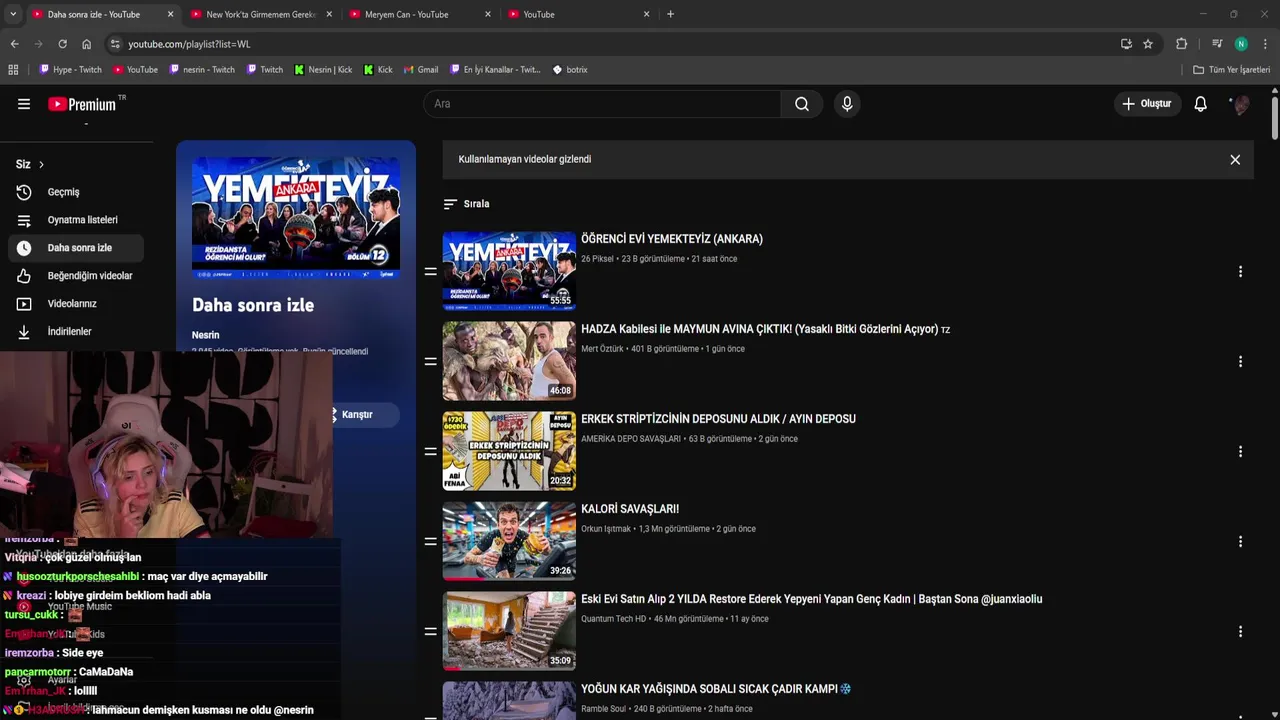Open Hype - Twitch bookmark
This screenshot has height=720, width=1280.
pos(70,70)
